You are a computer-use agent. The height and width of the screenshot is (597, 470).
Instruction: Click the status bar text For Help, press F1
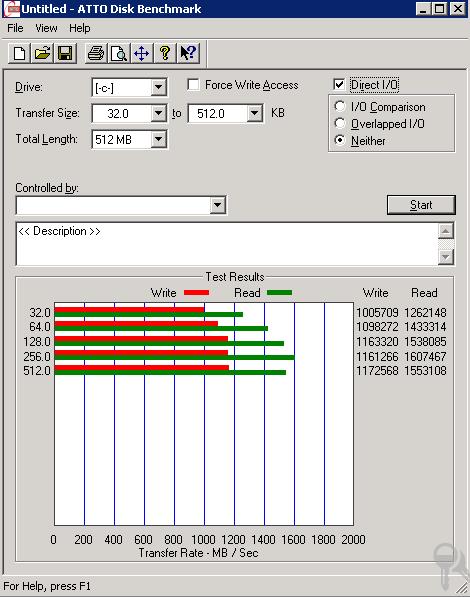coord(47,586)
